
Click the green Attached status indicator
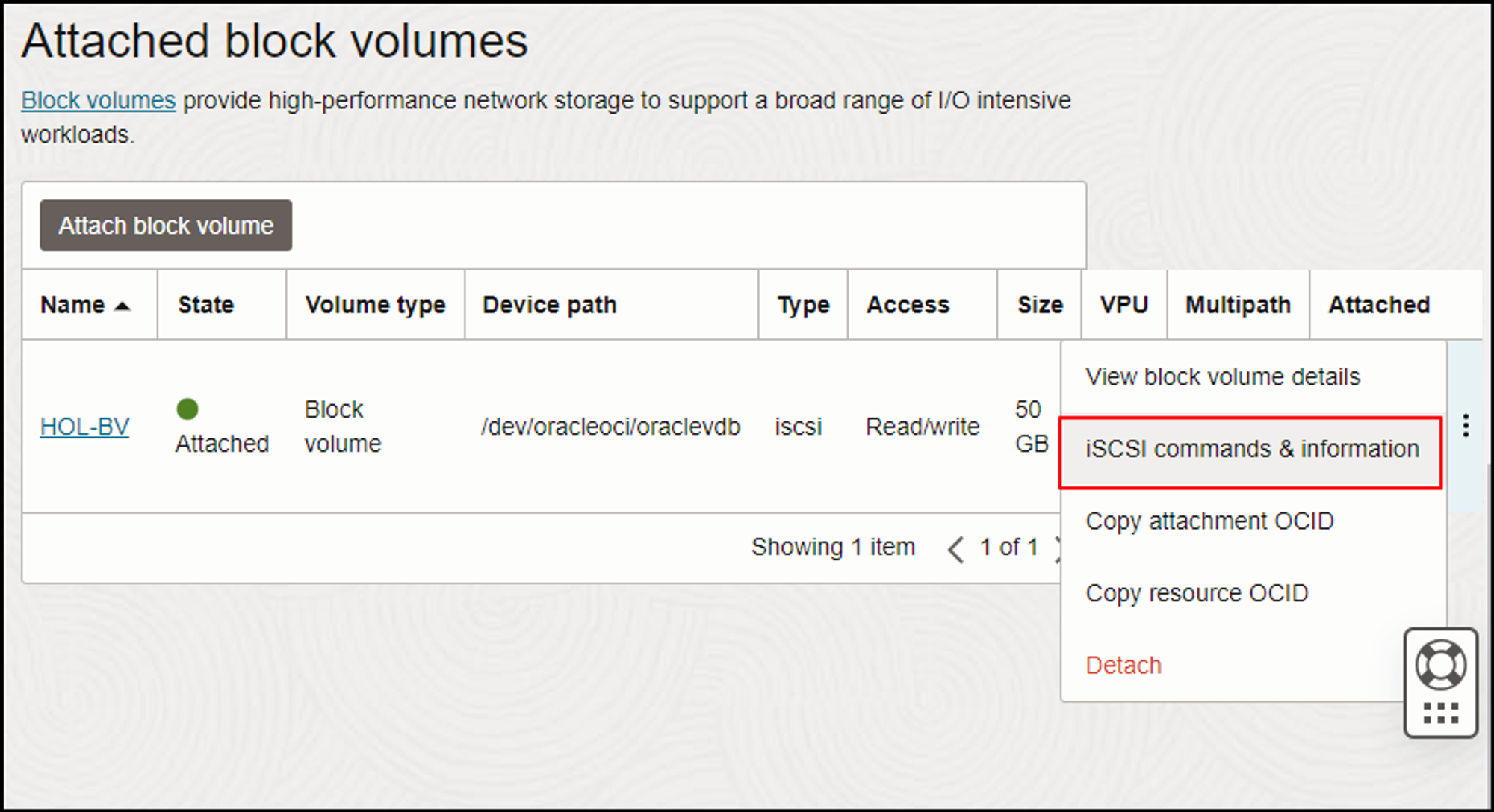click(x=187, y=409)
